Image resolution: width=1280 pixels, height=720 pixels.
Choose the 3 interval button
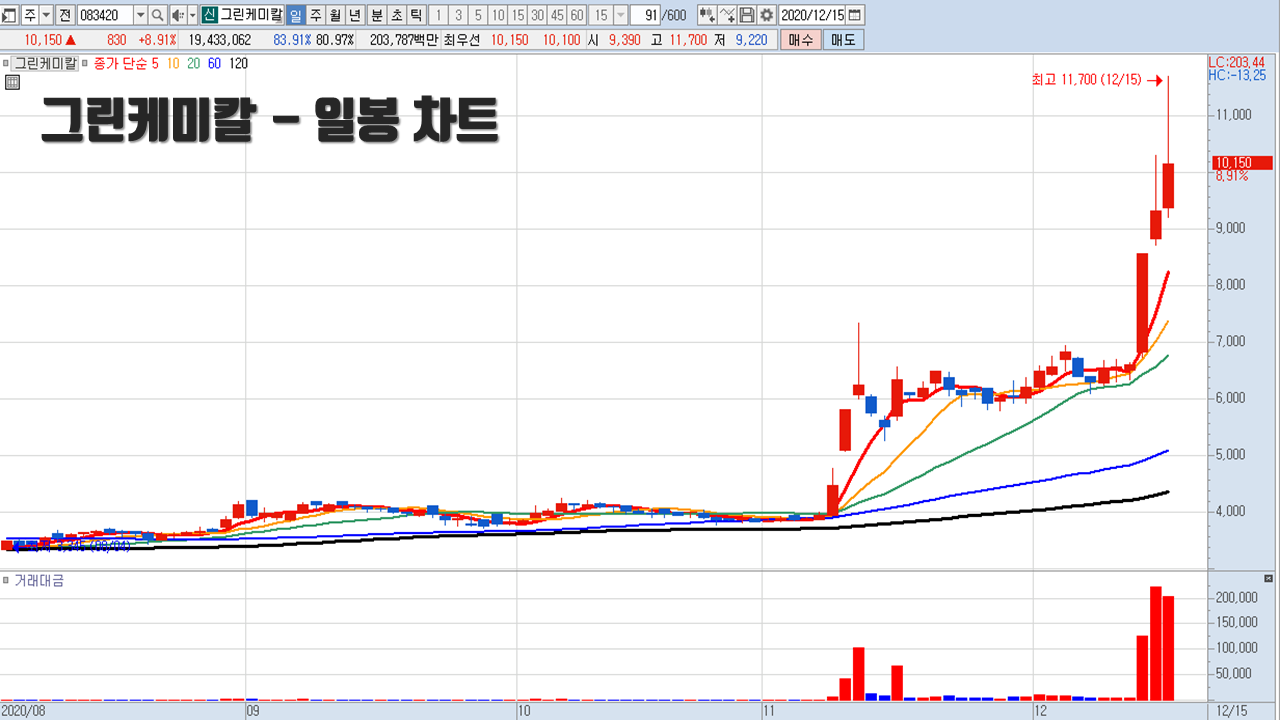click(x=458, y=15)
